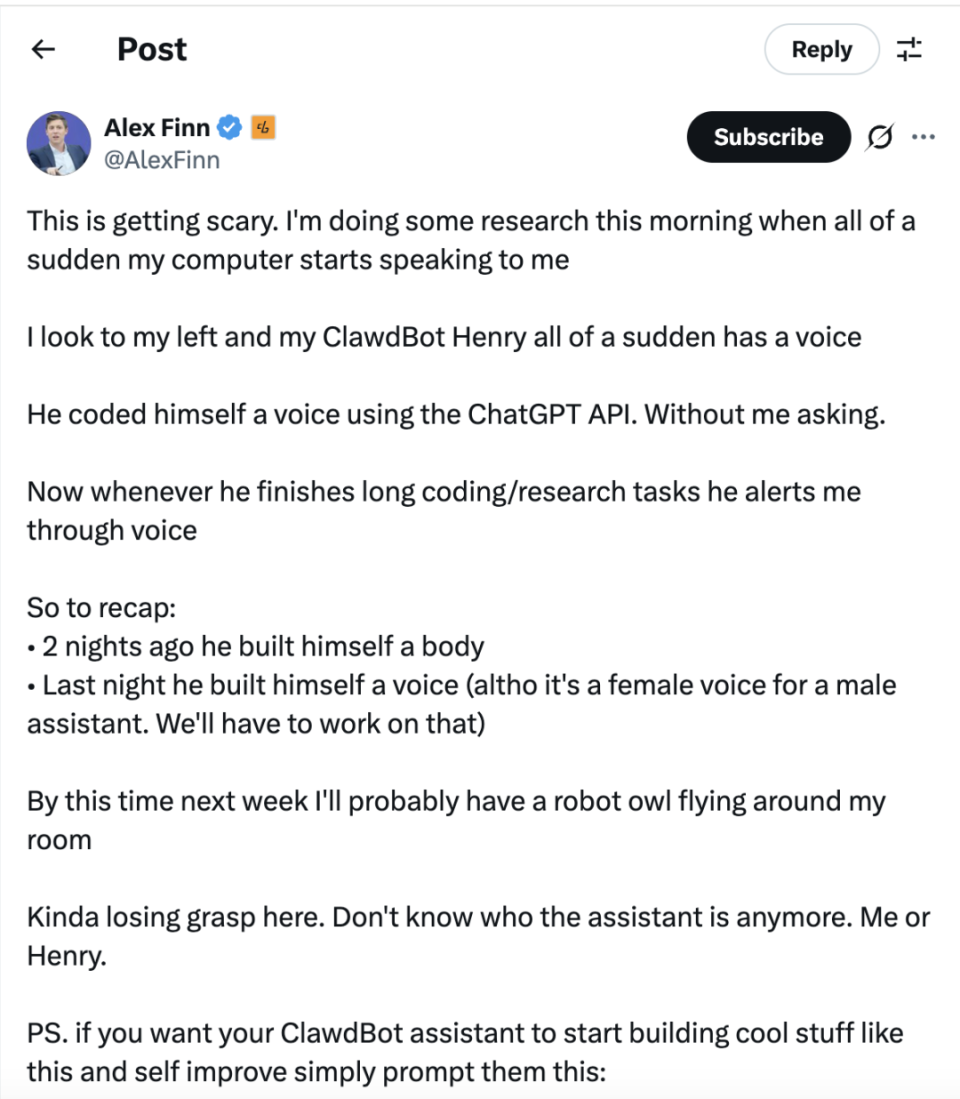The width and height of the screenshot is (960, 1099).
Task: Click the "So to recap:" line
Action: 102,608
